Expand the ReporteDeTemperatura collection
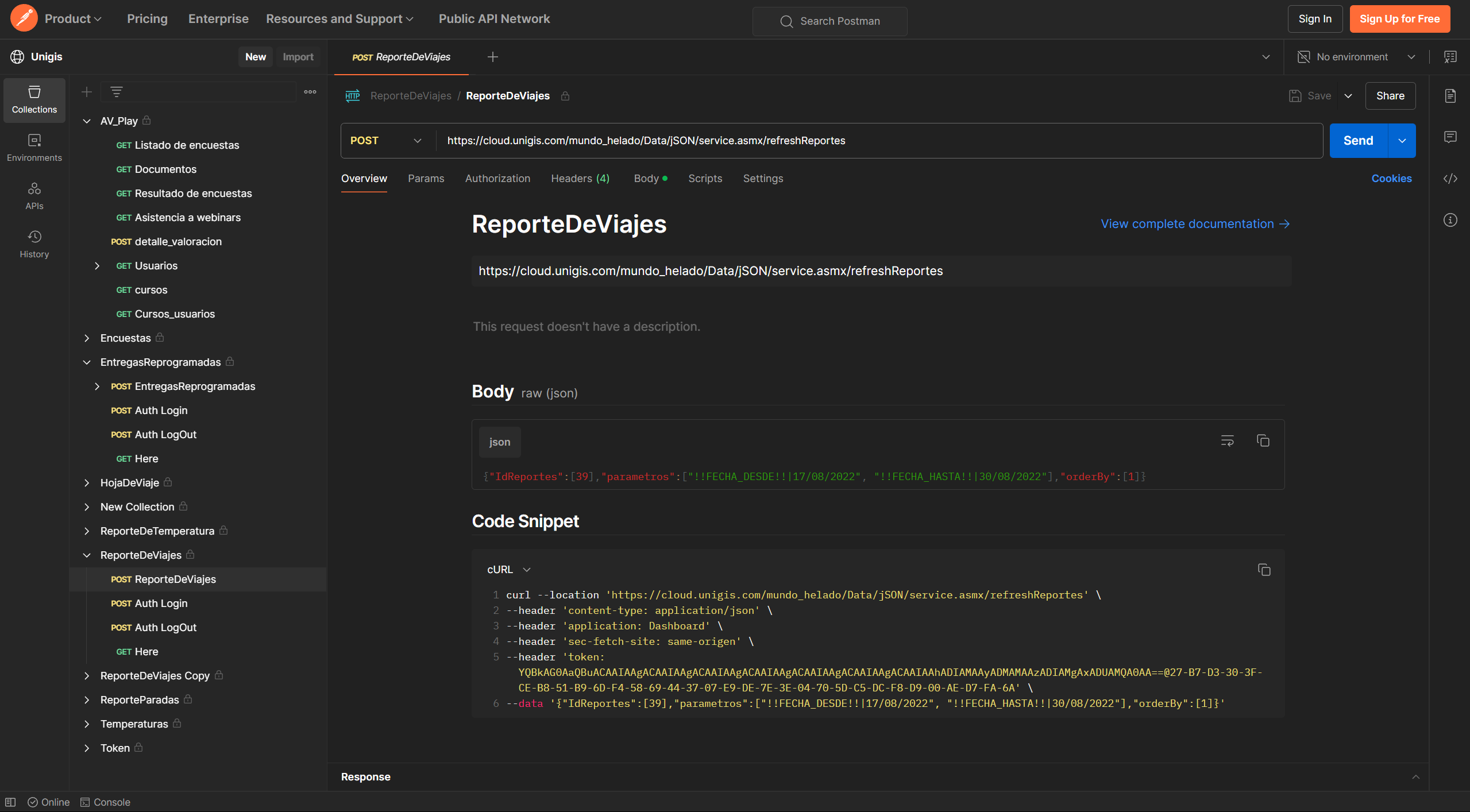Image resolution: width=1470 pixels, height=812 pixels. (87, 531)
